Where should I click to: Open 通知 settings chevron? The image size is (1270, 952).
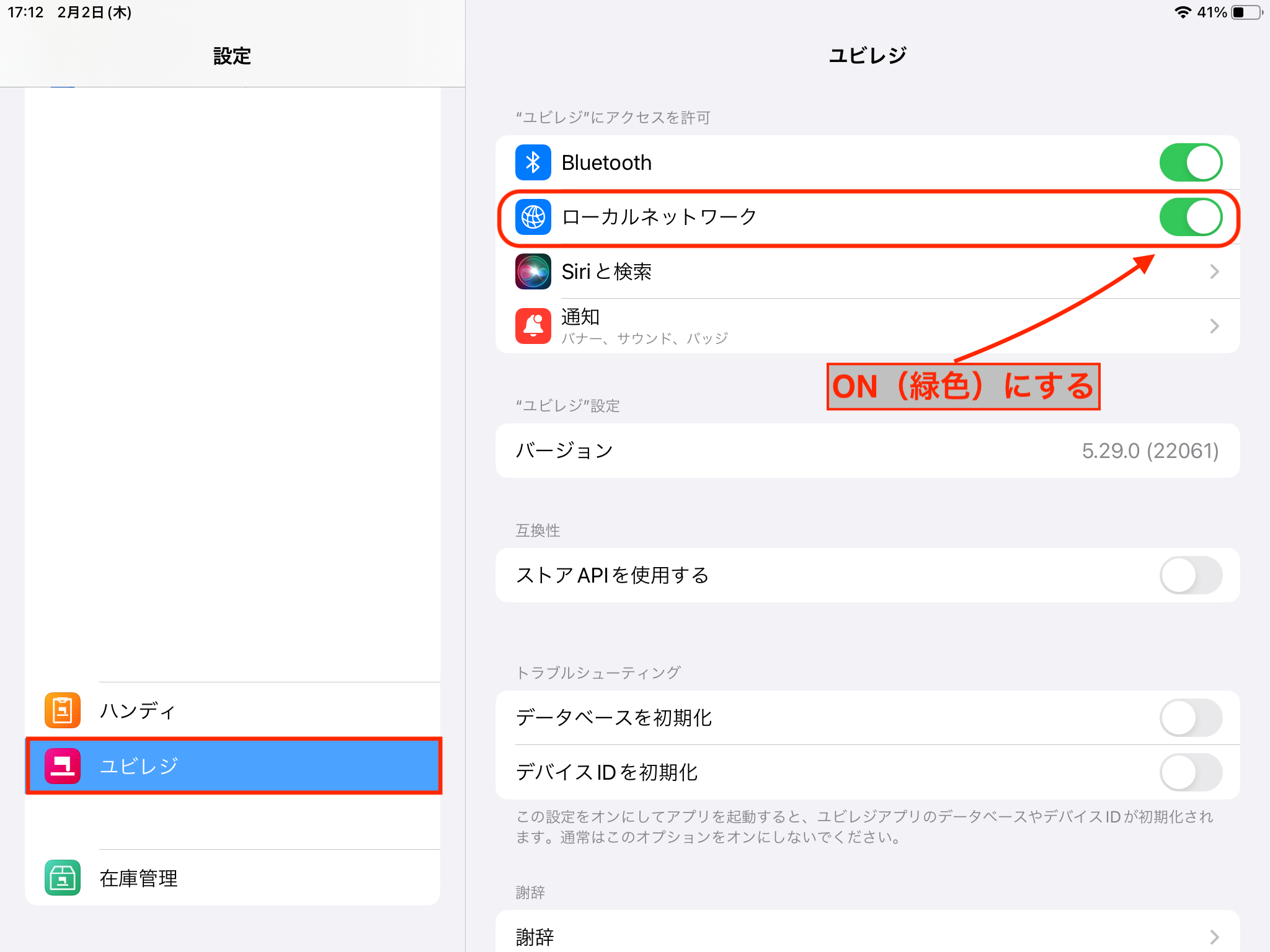tap(1214, 326)
